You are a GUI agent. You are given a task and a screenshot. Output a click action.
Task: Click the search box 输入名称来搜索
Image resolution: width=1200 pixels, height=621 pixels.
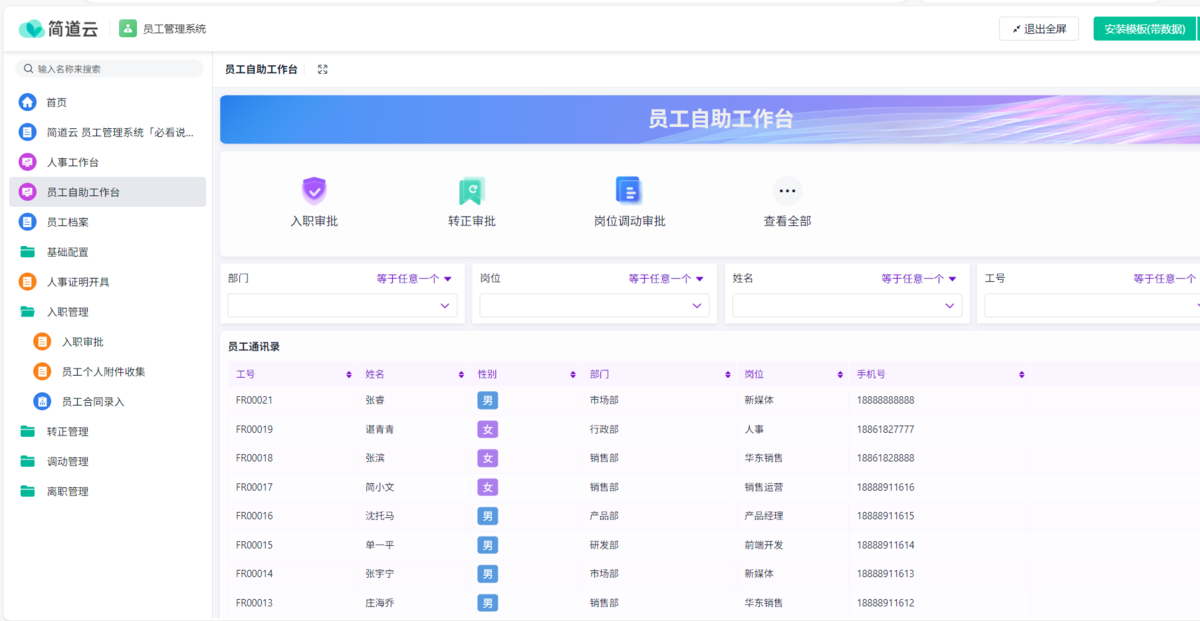(x=110, y=69)
